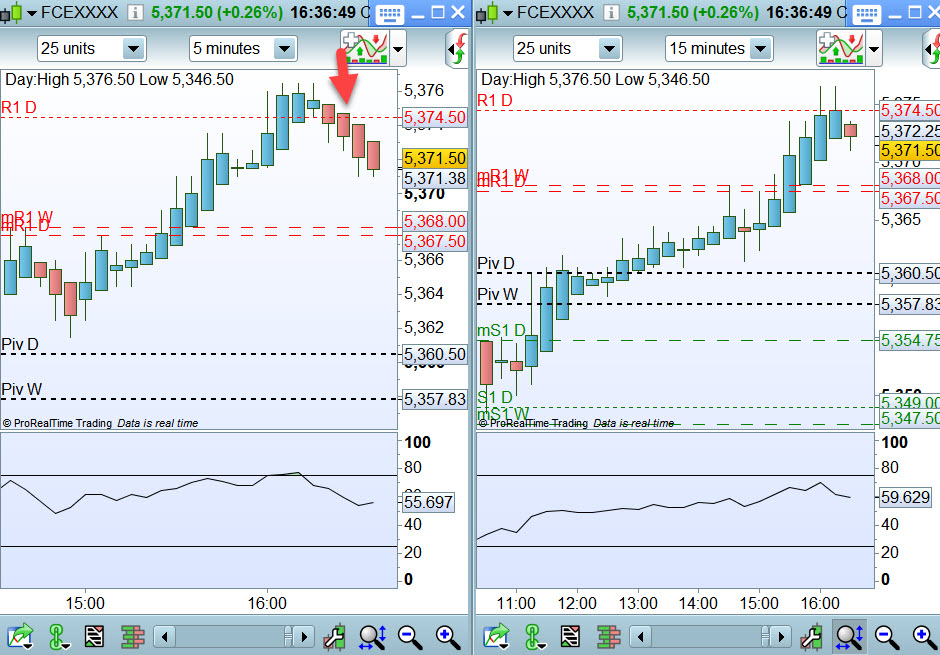Screen dimensions: 940x655
Task: Open order list icon in 5 minutes window
Action: [x=94, y=636]
